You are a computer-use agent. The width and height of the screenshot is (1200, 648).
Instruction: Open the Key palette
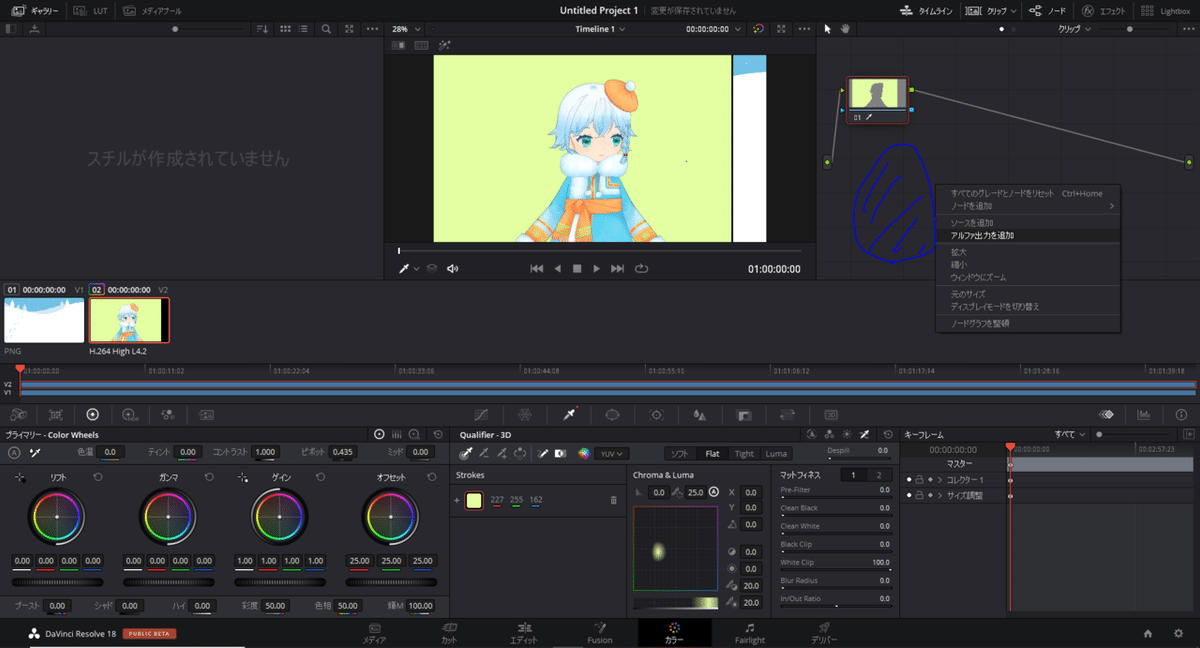tap(744, 414)
